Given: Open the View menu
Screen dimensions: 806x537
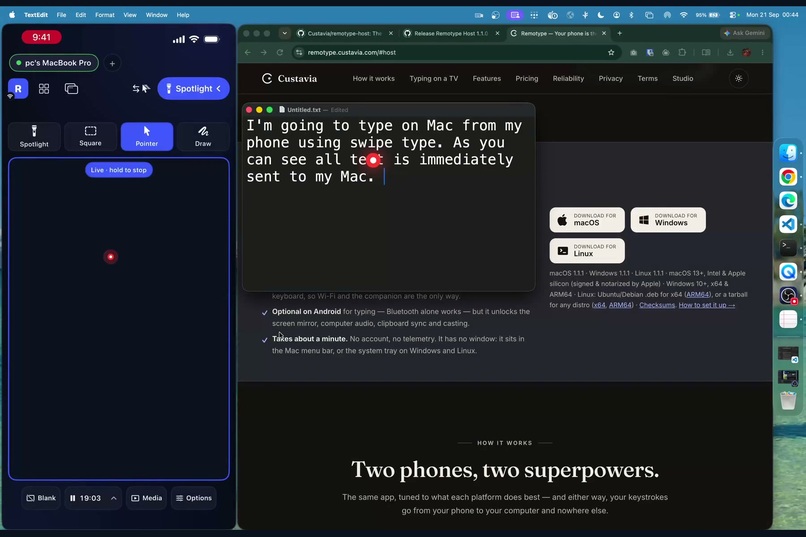Looking at the screenshot, I should coord(130,15).
